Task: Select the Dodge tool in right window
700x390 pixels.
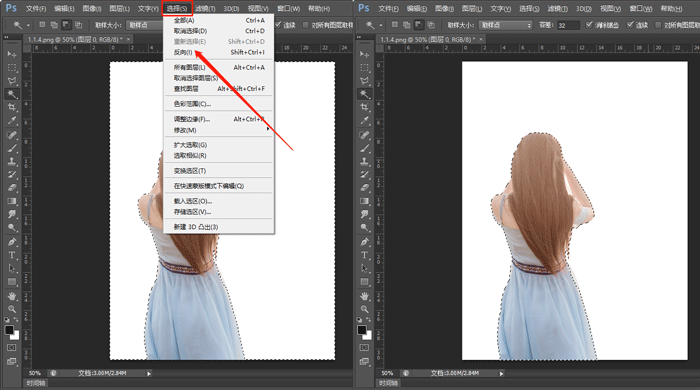Action: tap(365, 228)
